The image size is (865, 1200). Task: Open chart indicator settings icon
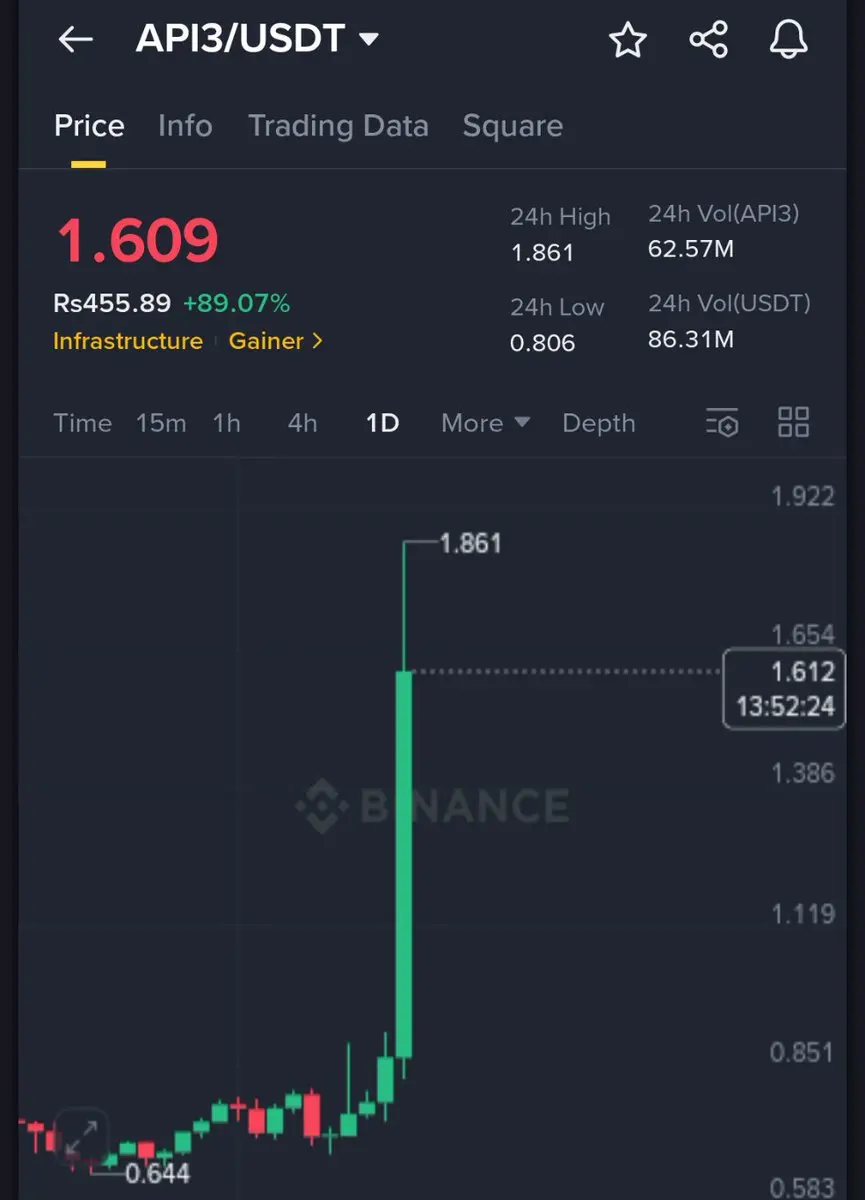pos(721,422)
